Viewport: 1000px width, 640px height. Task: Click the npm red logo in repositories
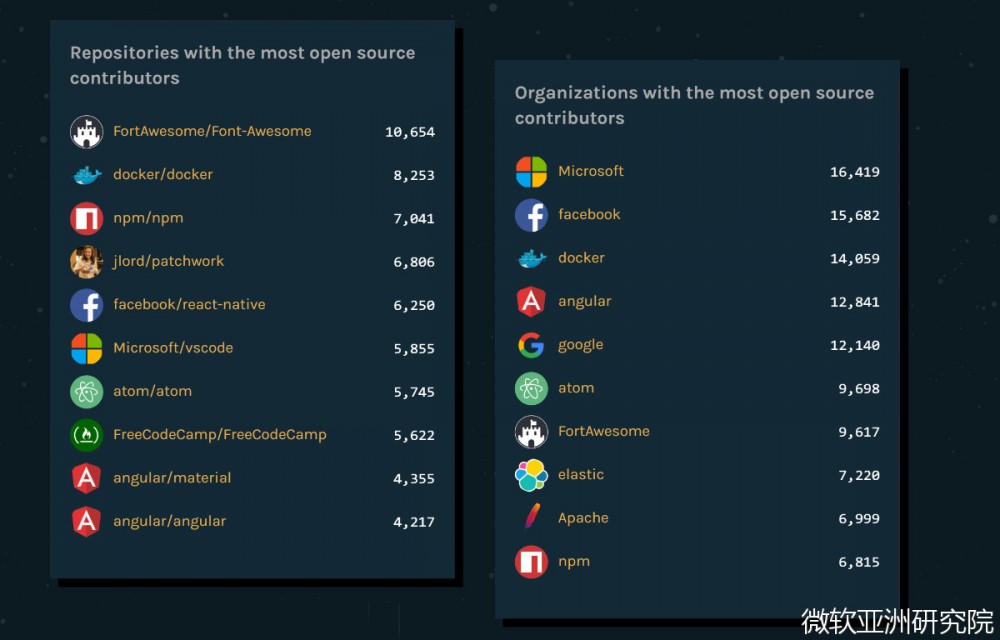click(87, 218)
